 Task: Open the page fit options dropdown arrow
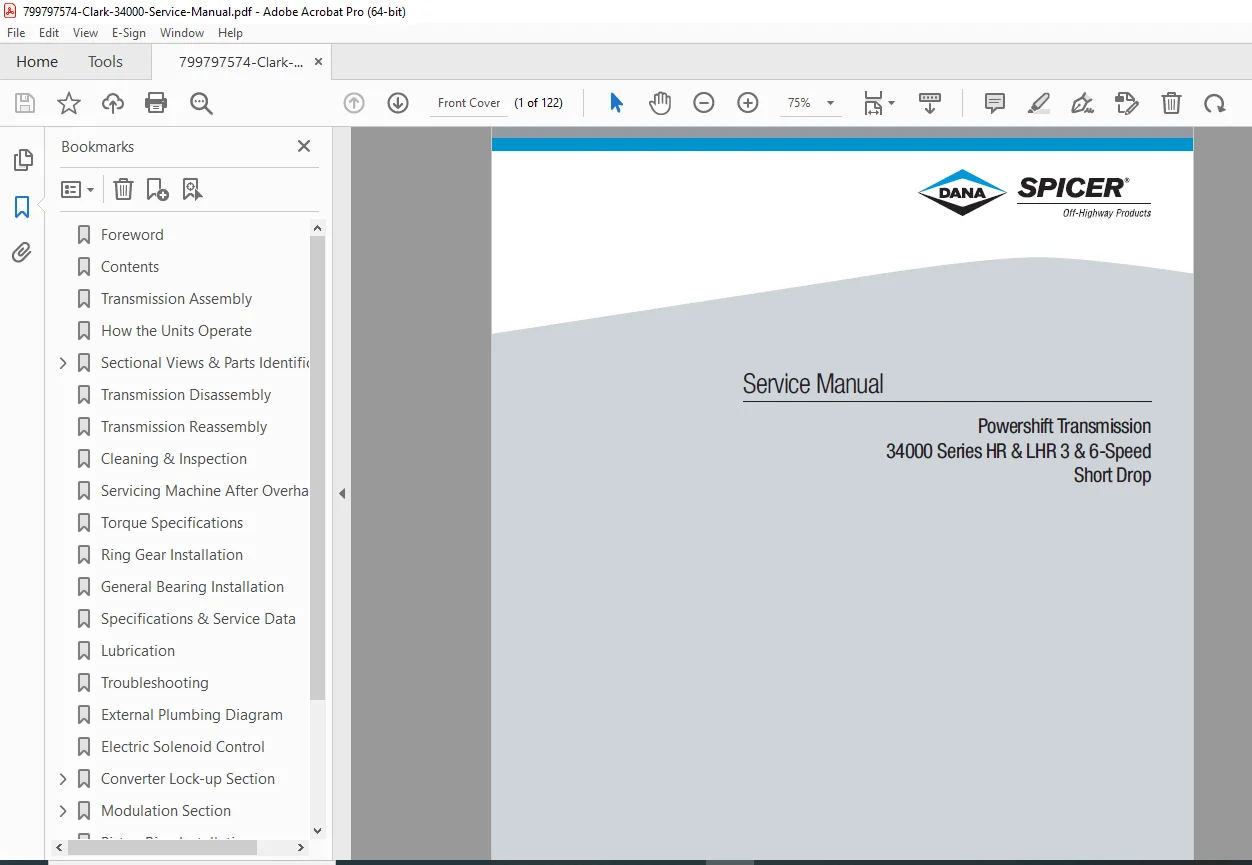click(x=891, y=103)
